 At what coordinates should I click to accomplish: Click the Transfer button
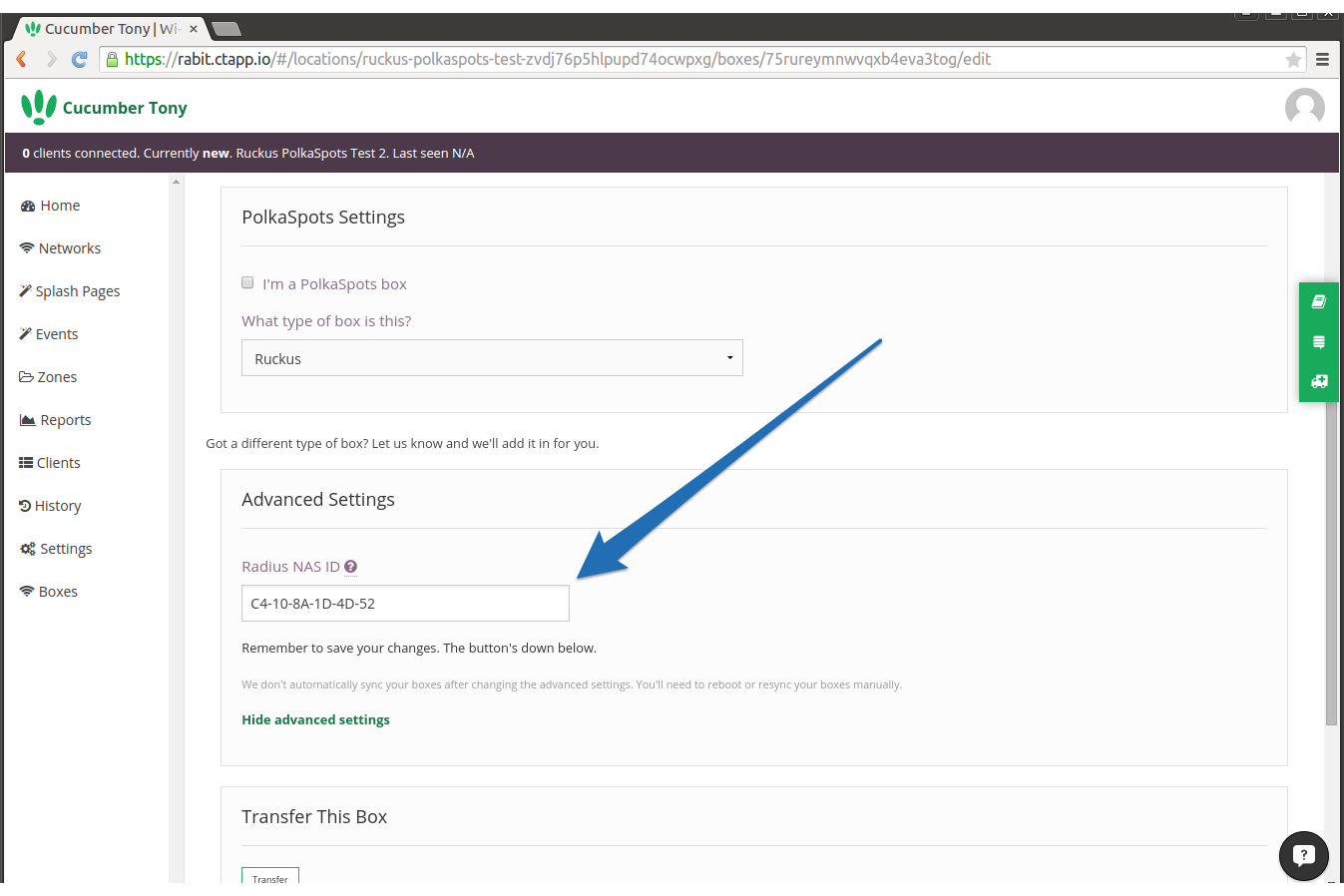point(270,876)
